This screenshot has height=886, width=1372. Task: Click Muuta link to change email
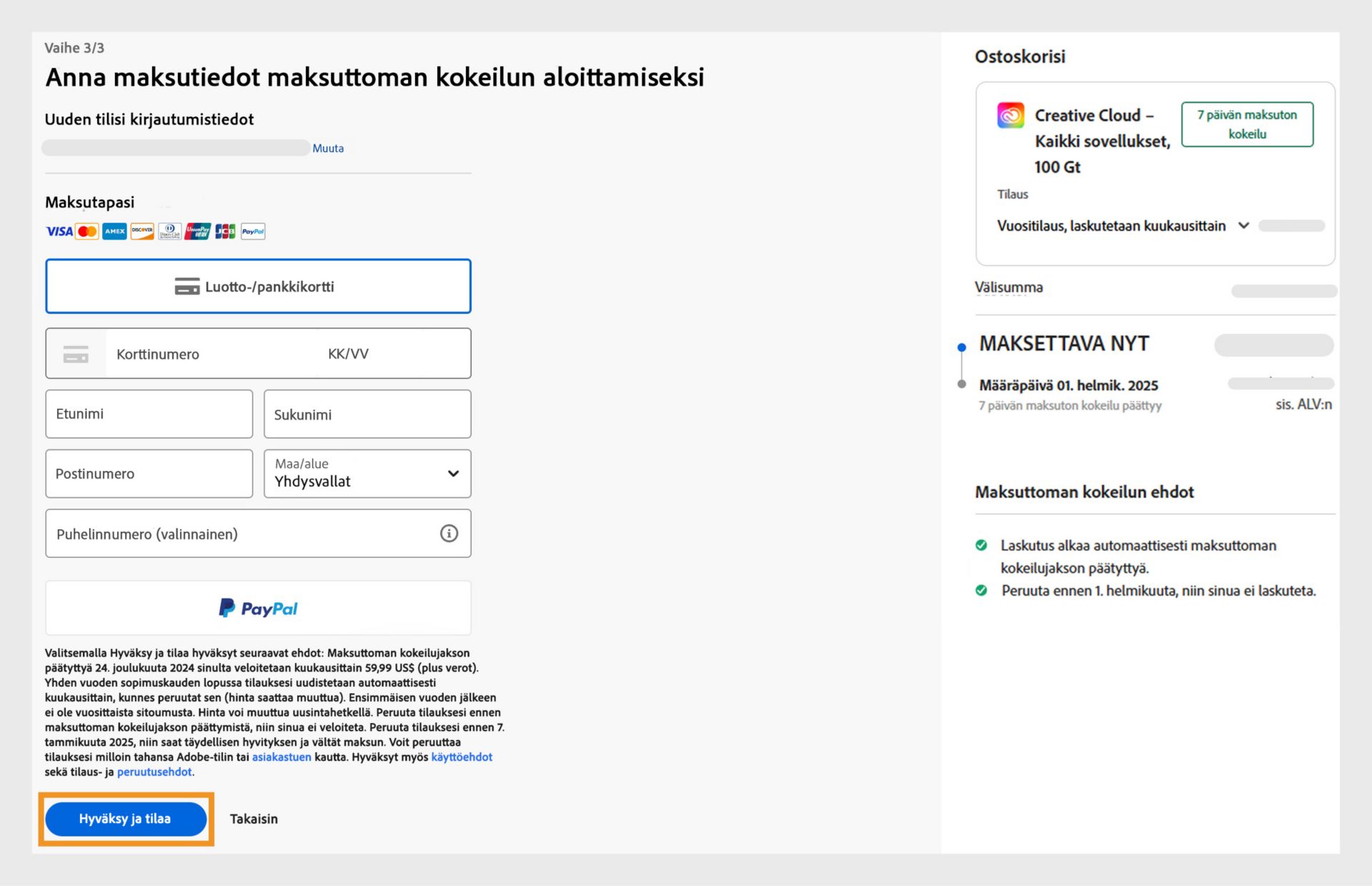(328, 148)
